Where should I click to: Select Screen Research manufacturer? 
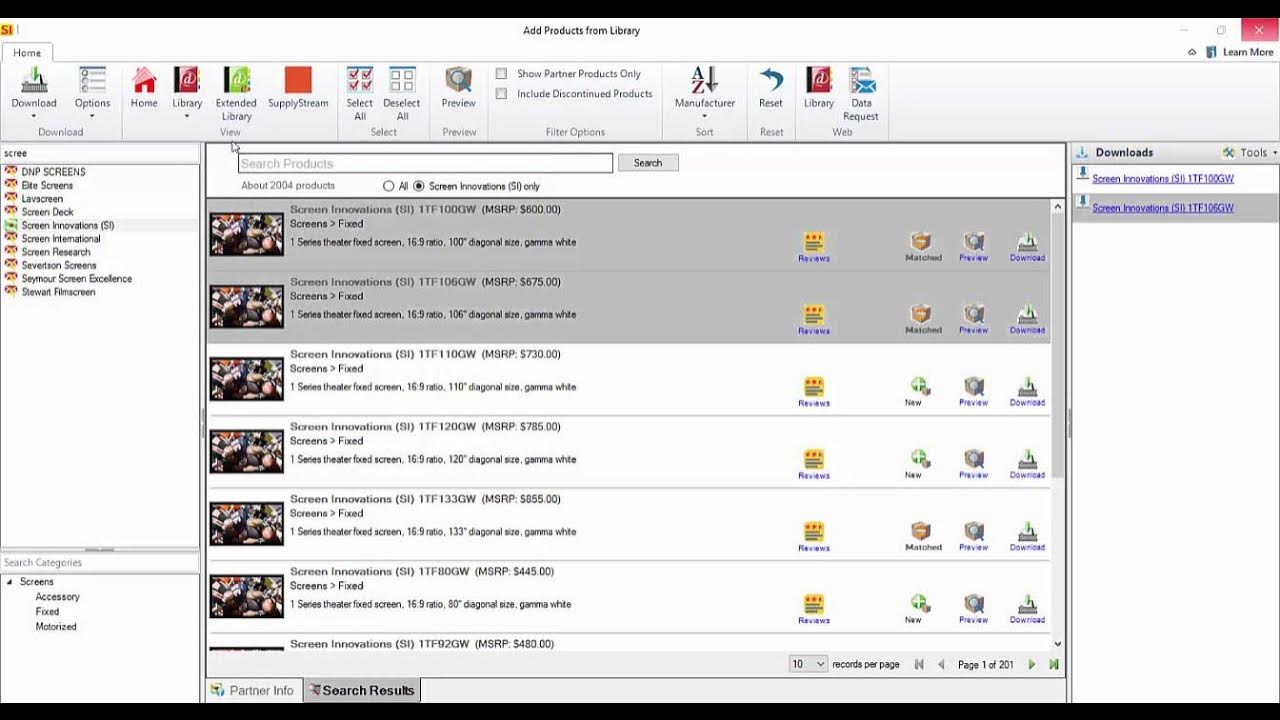pyautogui.click(x=56, y=252)
